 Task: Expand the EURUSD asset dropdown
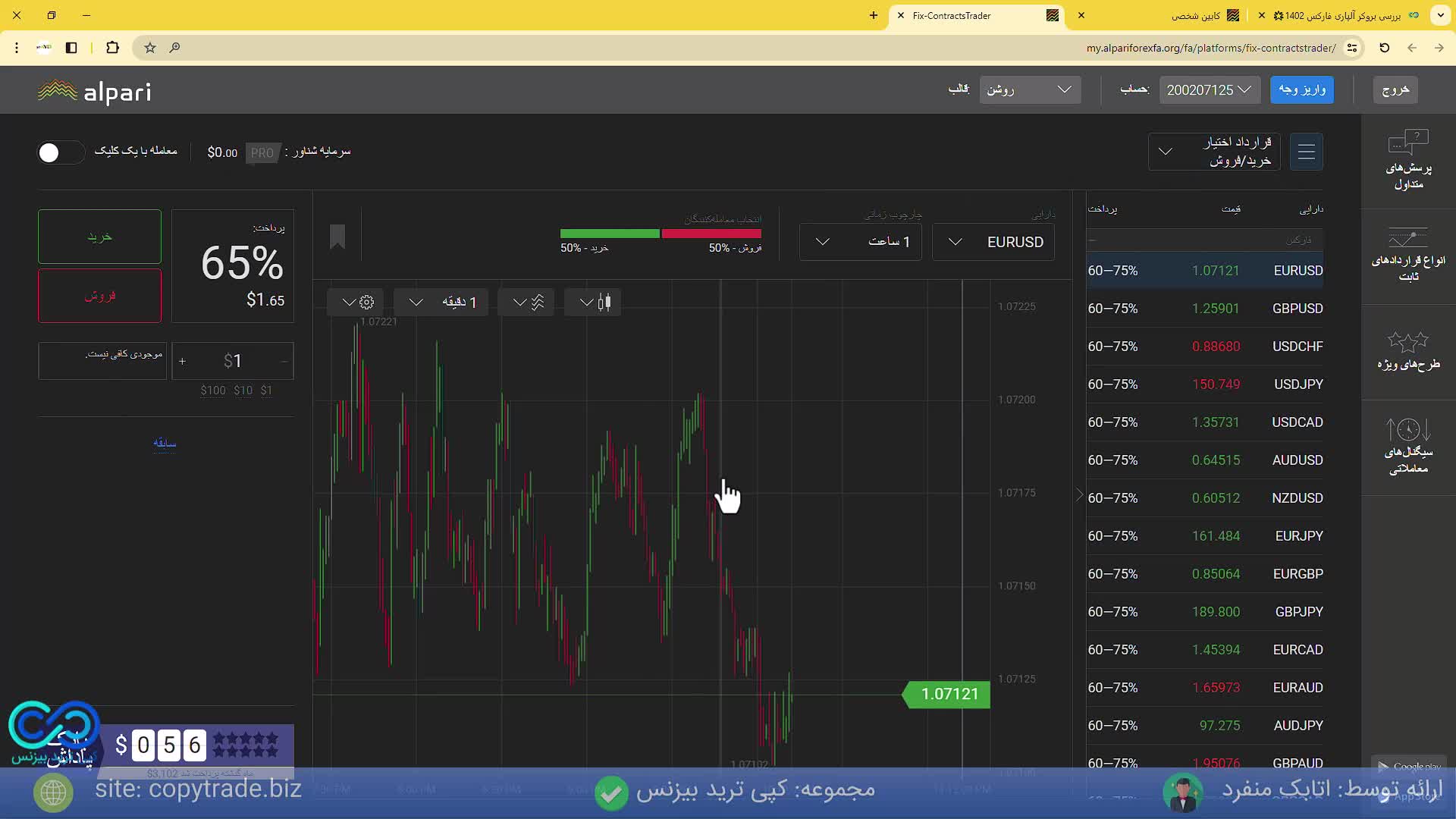(993, 242)
